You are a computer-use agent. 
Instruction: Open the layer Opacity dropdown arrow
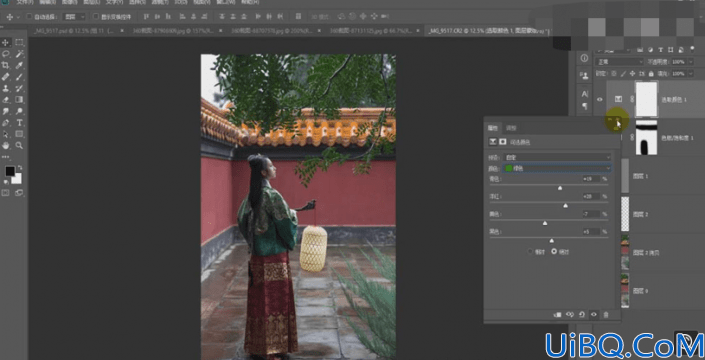(691, 62)
